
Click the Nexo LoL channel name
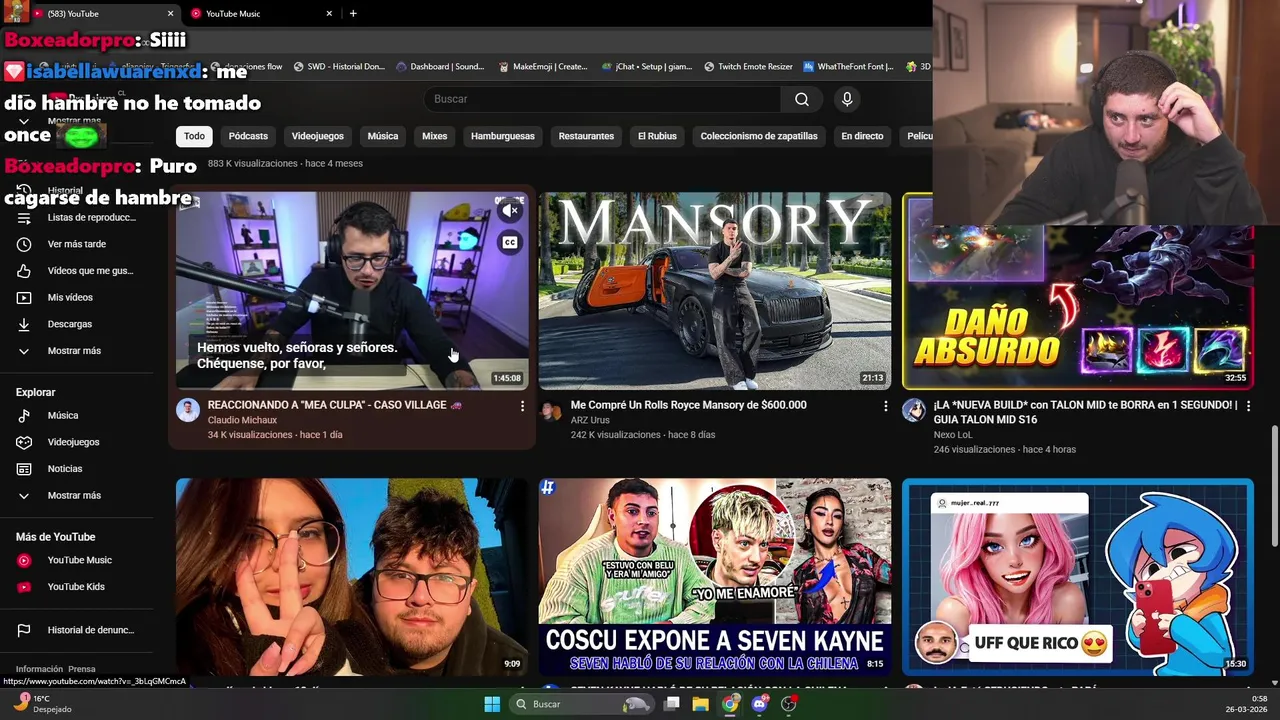pos(953,435)
